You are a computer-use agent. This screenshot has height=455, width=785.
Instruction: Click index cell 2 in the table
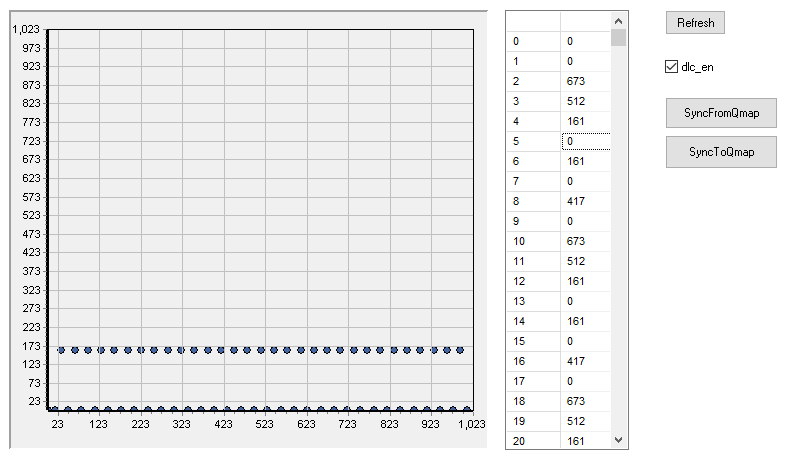coord(533,81)
